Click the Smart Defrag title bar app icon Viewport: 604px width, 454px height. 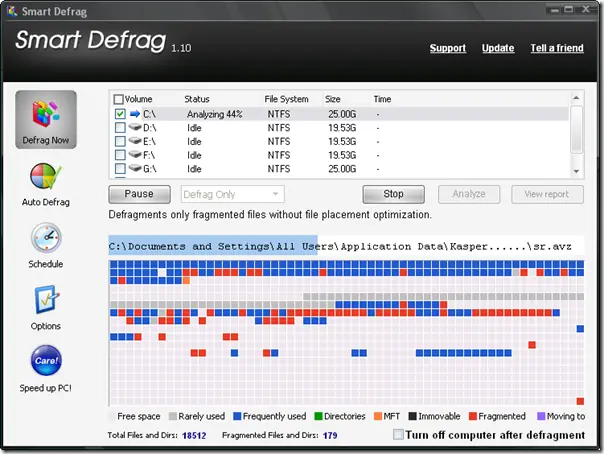[12, 11]
